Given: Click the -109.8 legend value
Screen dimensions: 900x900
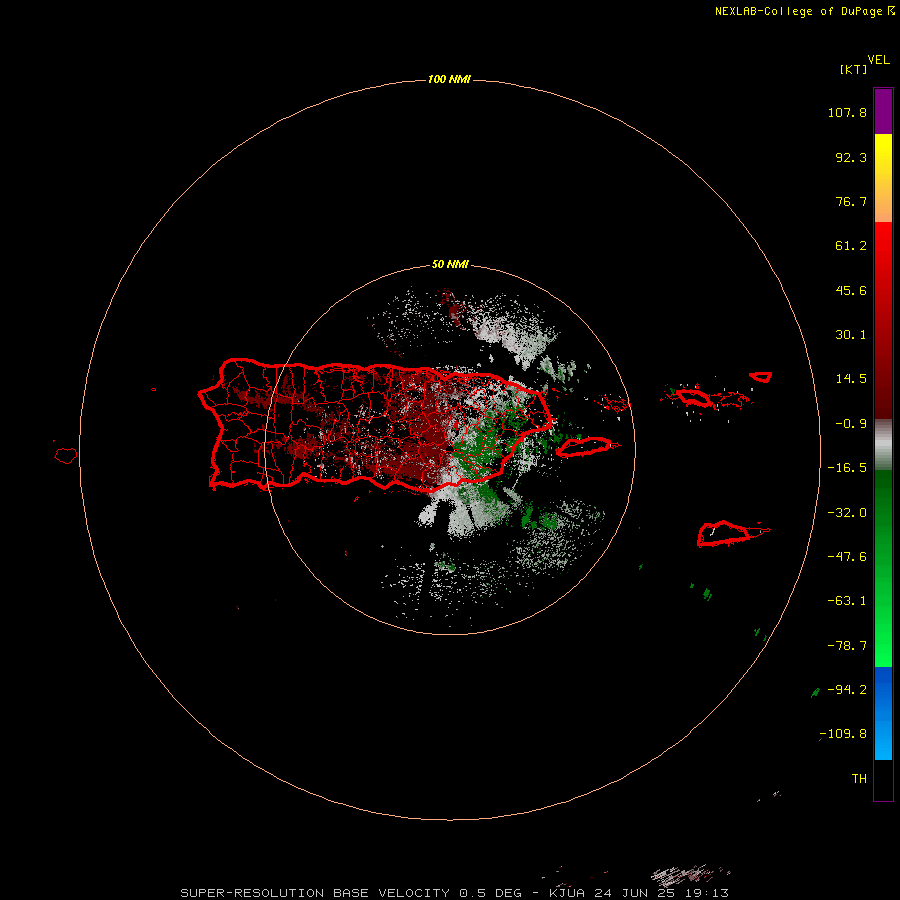Looking at the screenshot, I should (843, 734).
